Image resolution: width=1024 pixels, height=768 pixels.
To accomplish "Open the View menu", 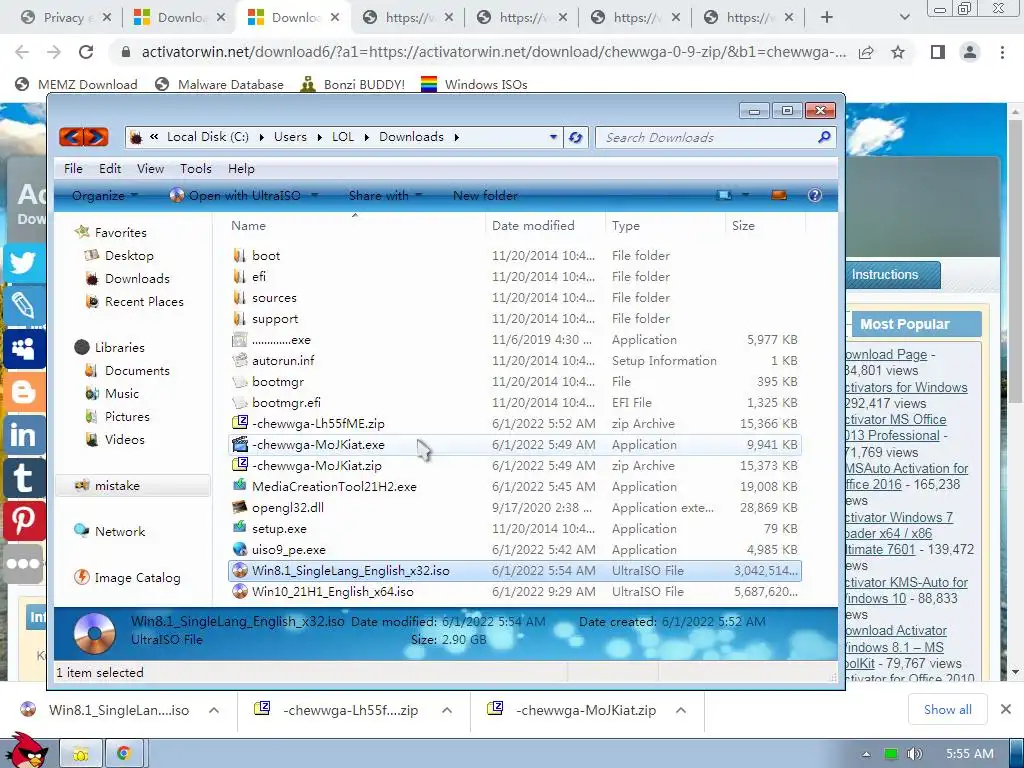I will pyautogui.click(x=150, y=168).
